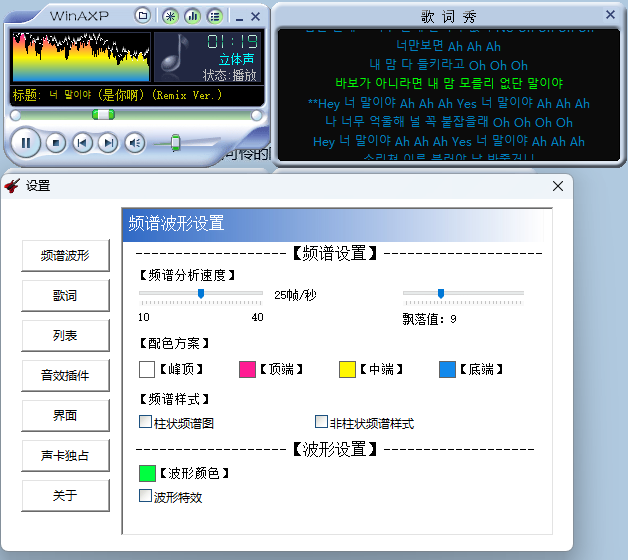Mute sound with the speaker icon
This screenshot has width=628, height=560.
pyautogui.click(x=135, y=143)
